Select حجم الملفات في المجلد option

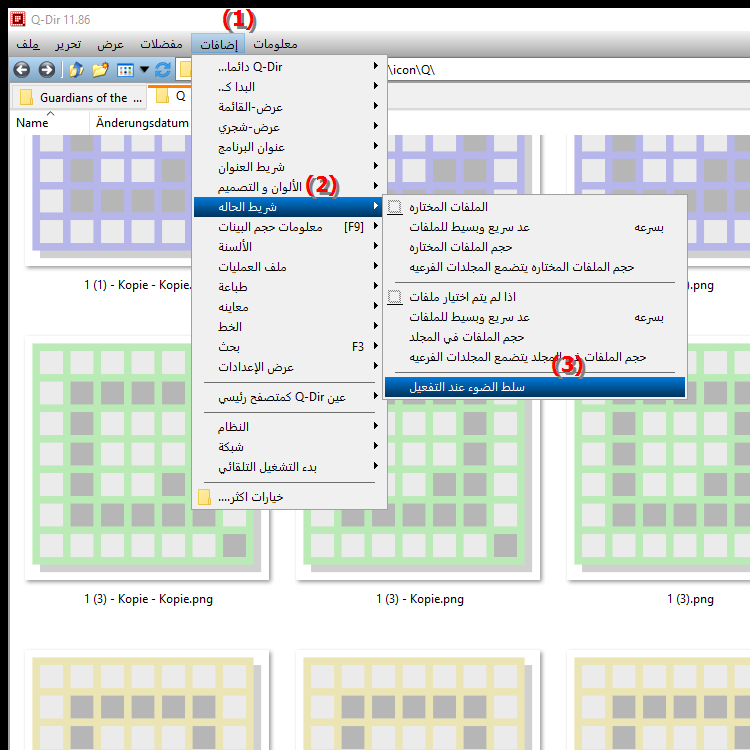click(x=535, y=337)
